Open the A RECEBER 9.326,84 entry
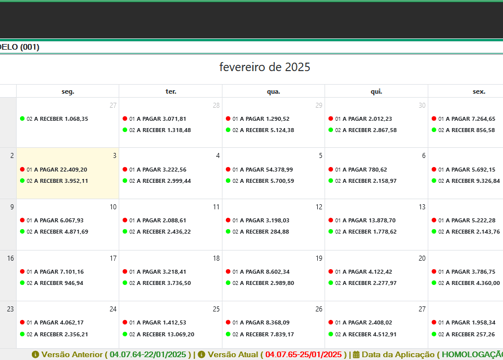This screenshot has width=503, height=360. (x=466, y=181)
